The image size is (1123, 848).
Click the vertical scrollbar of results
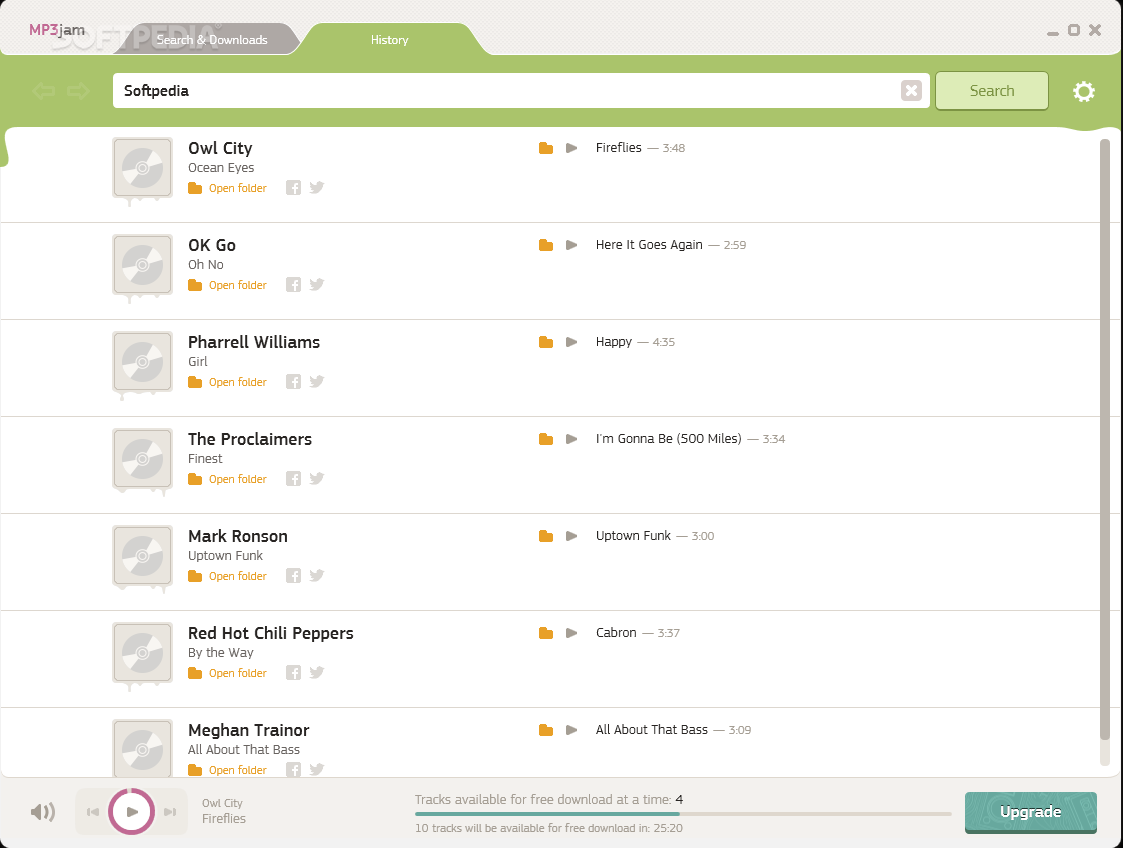[1104, 440]
